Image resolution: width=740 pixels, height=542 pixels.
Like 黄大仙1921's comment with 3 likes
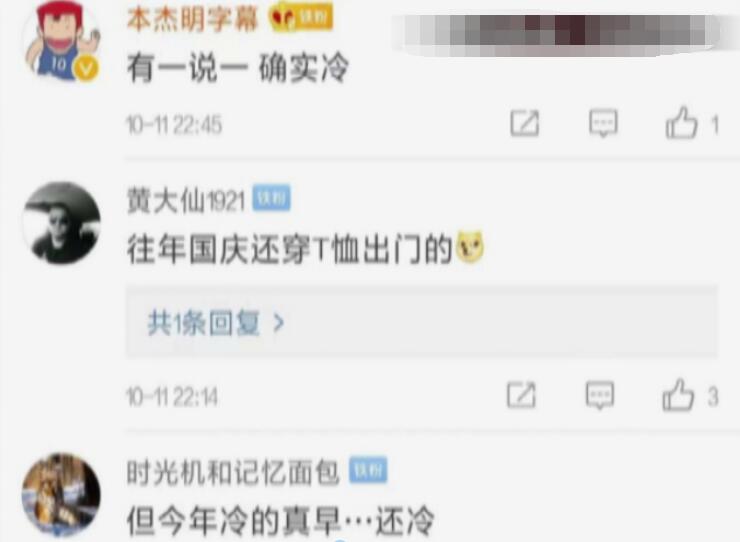(678, 395)
